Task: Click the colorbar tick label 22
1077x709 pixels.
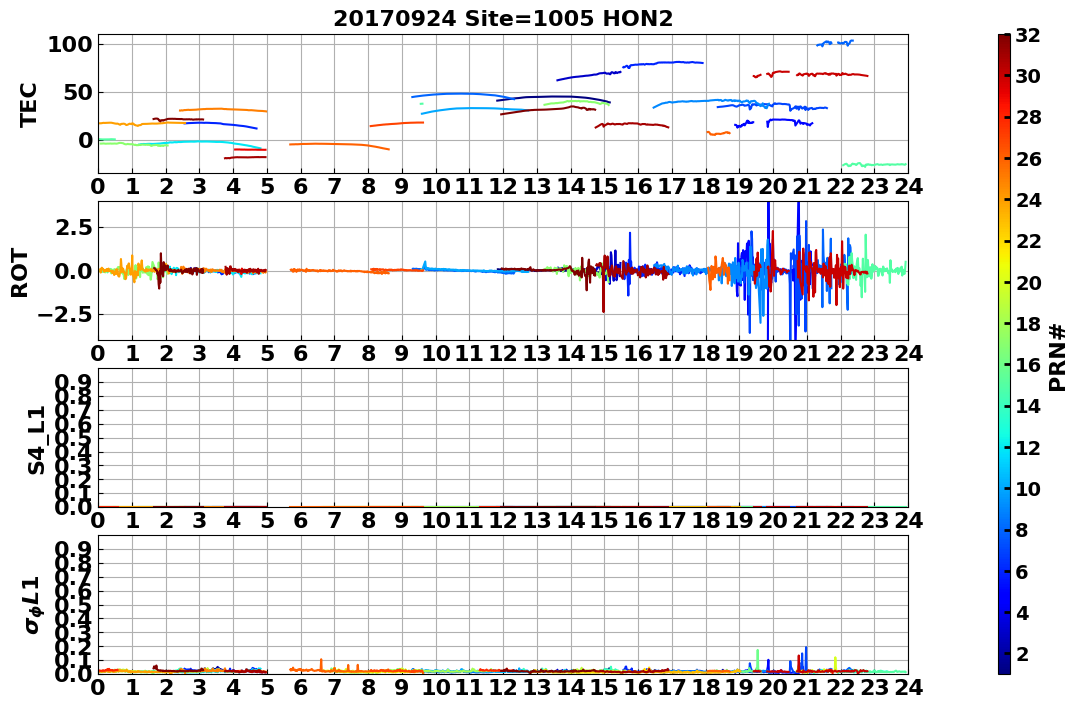Action: (x=1028, y=241)
